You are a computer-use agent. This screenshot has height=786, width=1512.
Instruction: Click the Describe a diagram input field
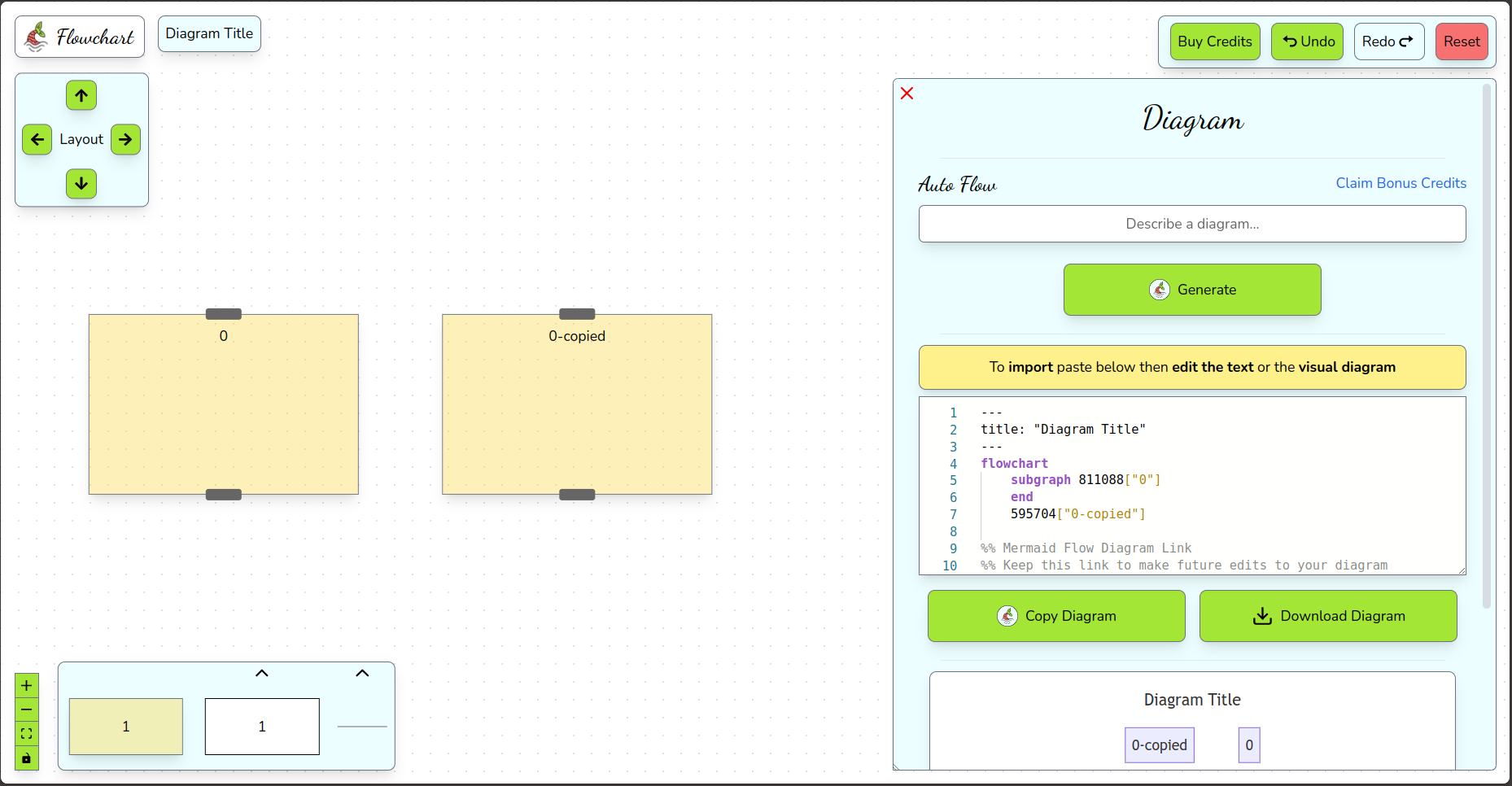point(1191,224)
